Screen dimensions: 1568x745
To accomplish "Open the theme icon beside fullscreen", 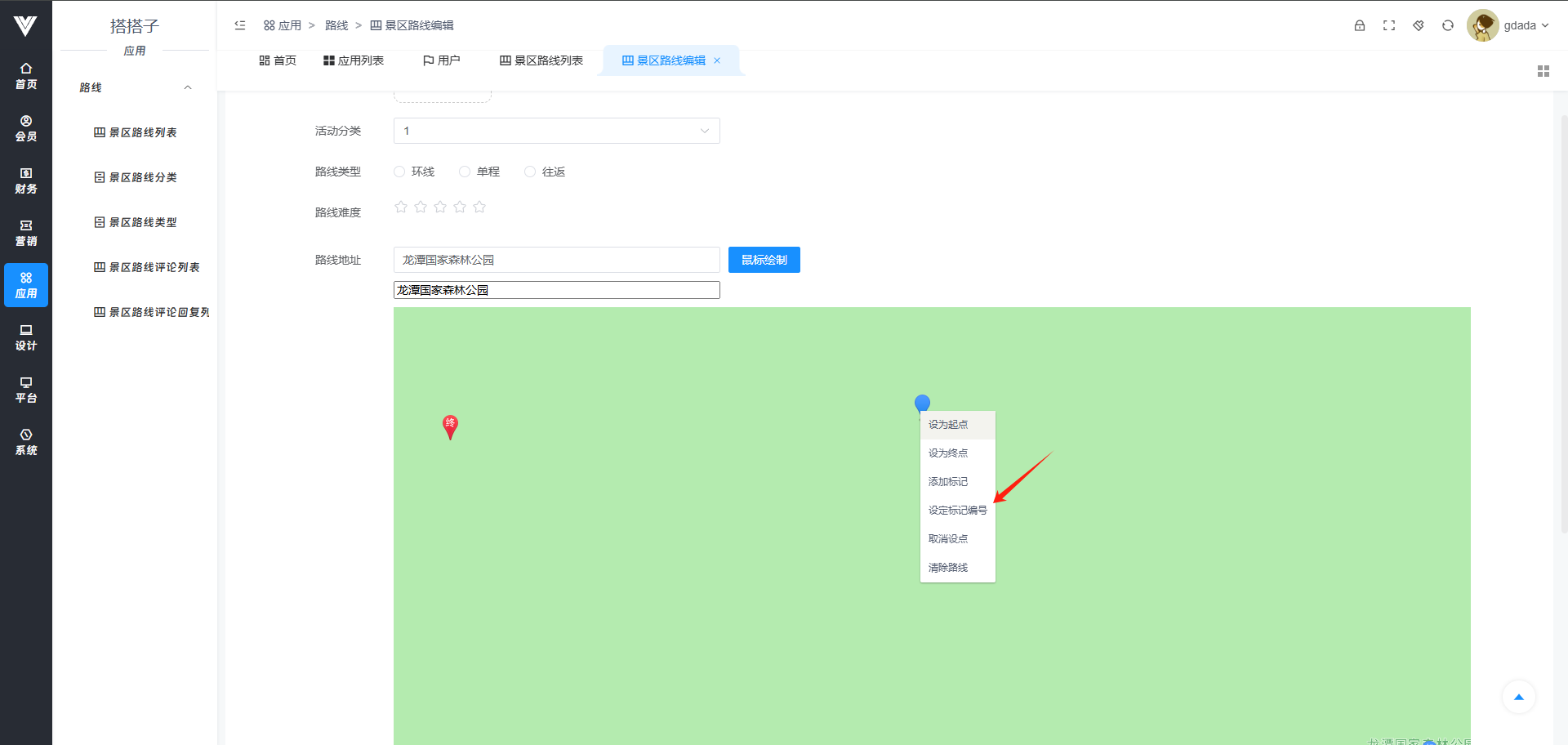I will (1419, 25).
